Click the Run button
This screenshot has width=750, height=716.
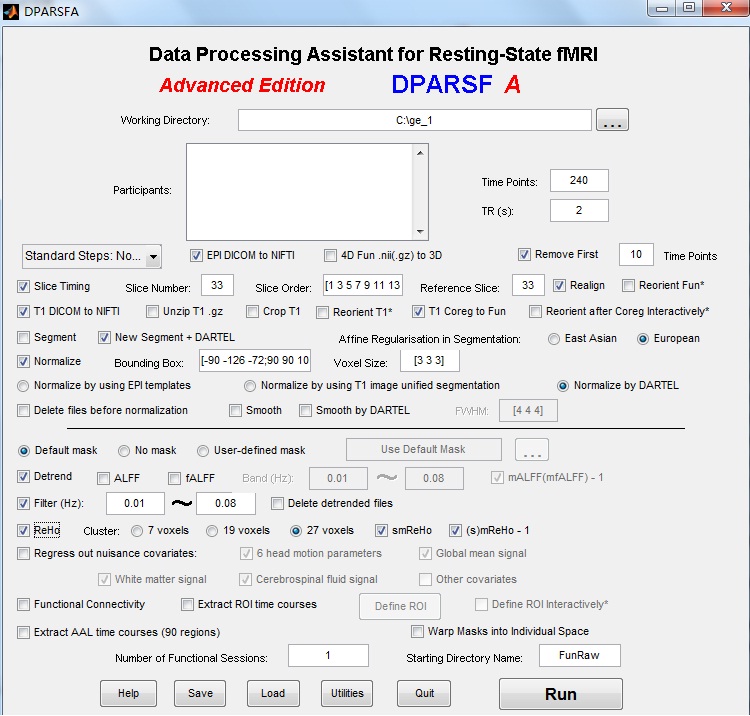point(561,694)
